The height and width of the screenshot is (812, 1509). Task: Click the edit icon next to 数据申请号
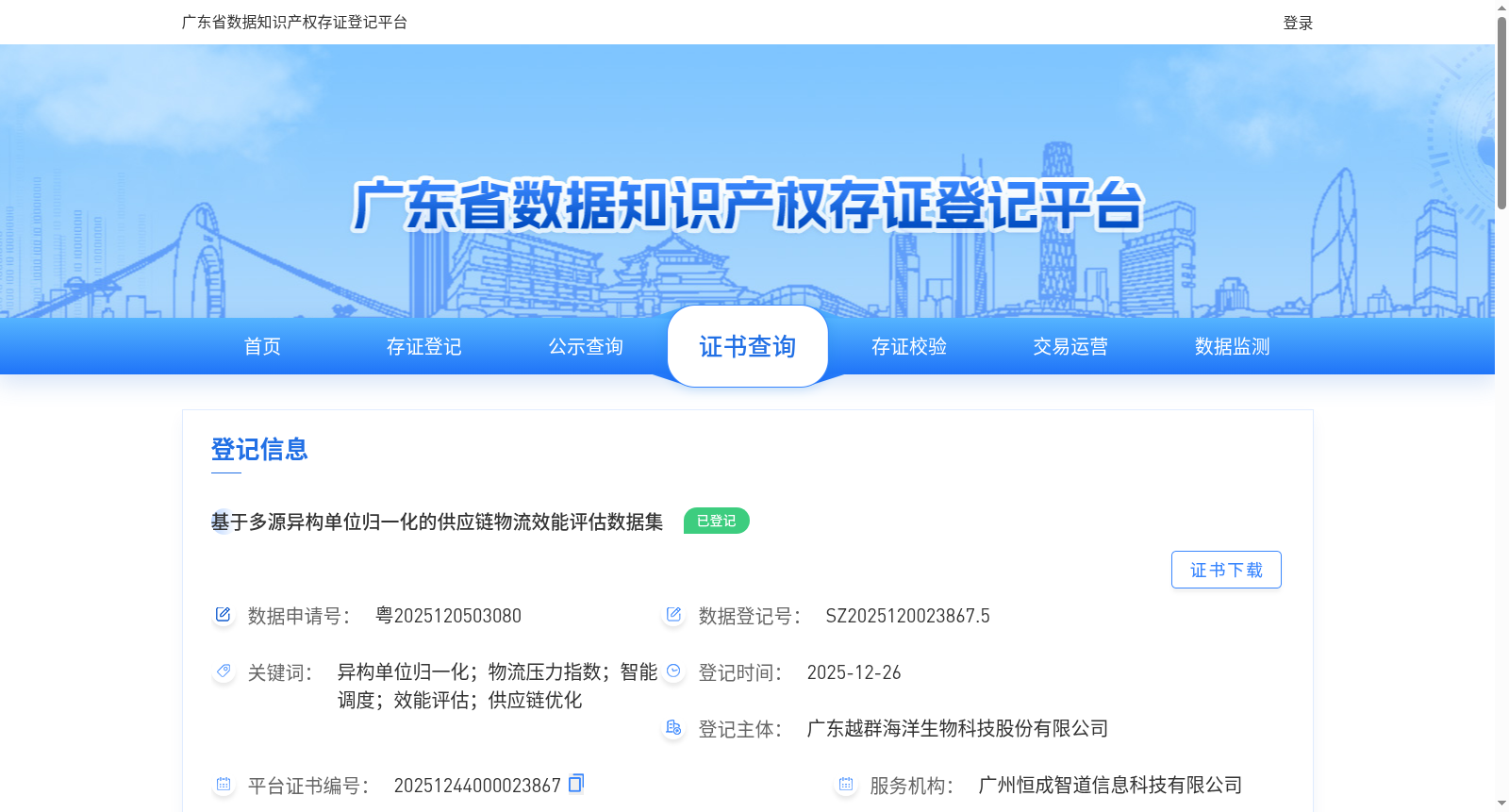tap(223, 615)
